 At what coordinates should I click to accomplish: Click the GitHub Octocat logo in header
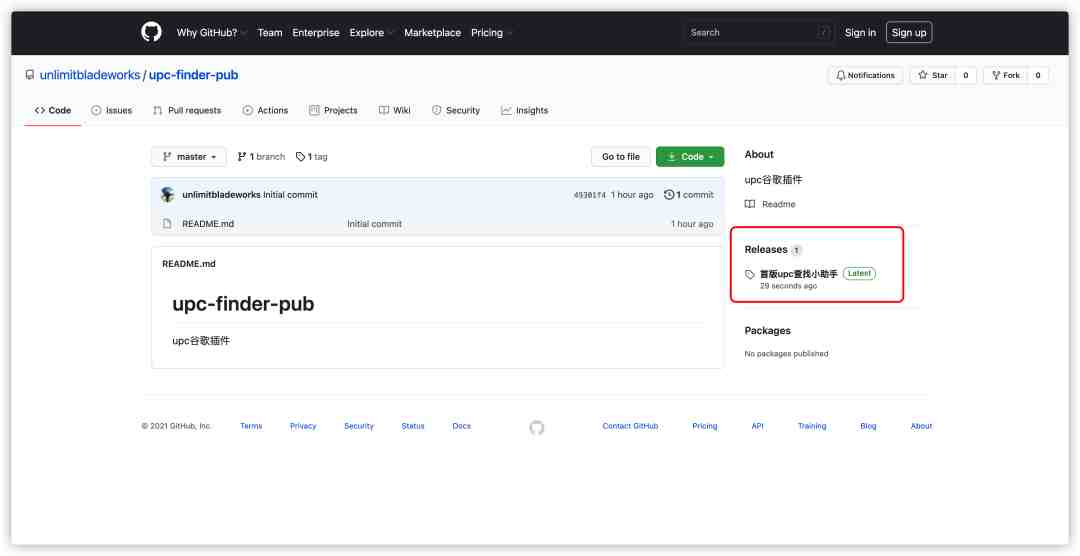152,32
